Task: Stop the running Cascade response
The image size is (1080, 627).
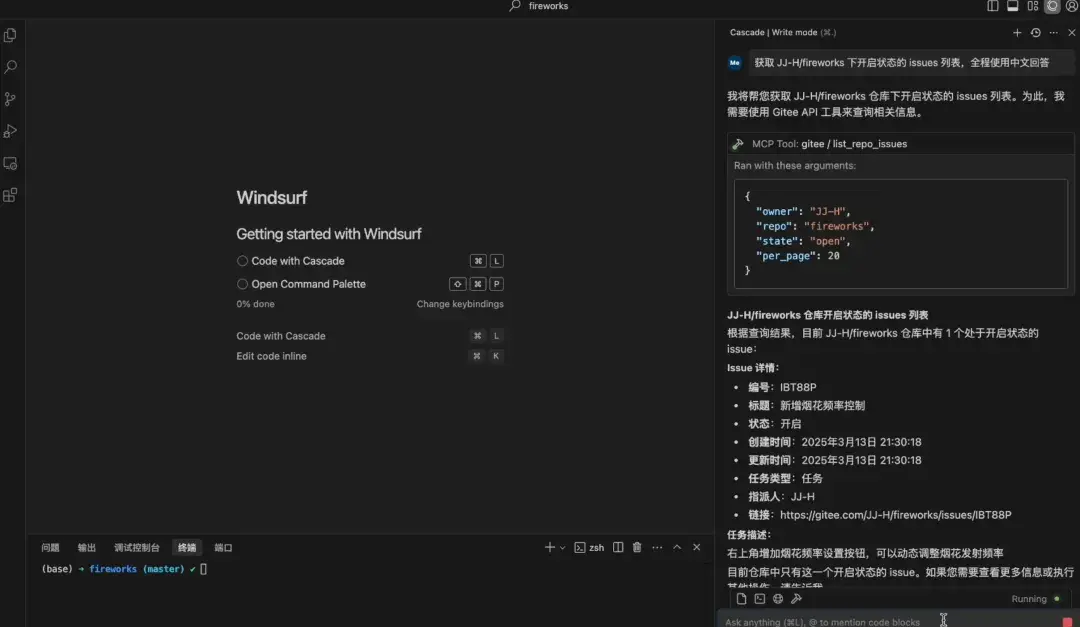Action: (x=1067, y=622)
